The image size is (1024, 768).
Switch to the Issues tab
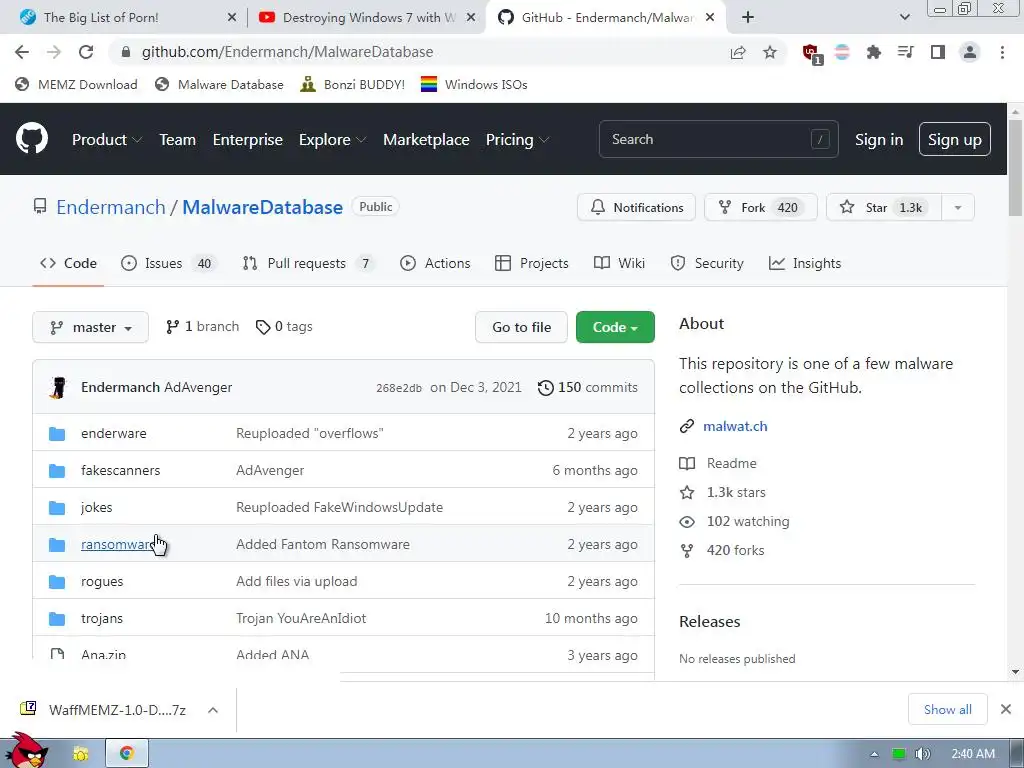(167, 263)
